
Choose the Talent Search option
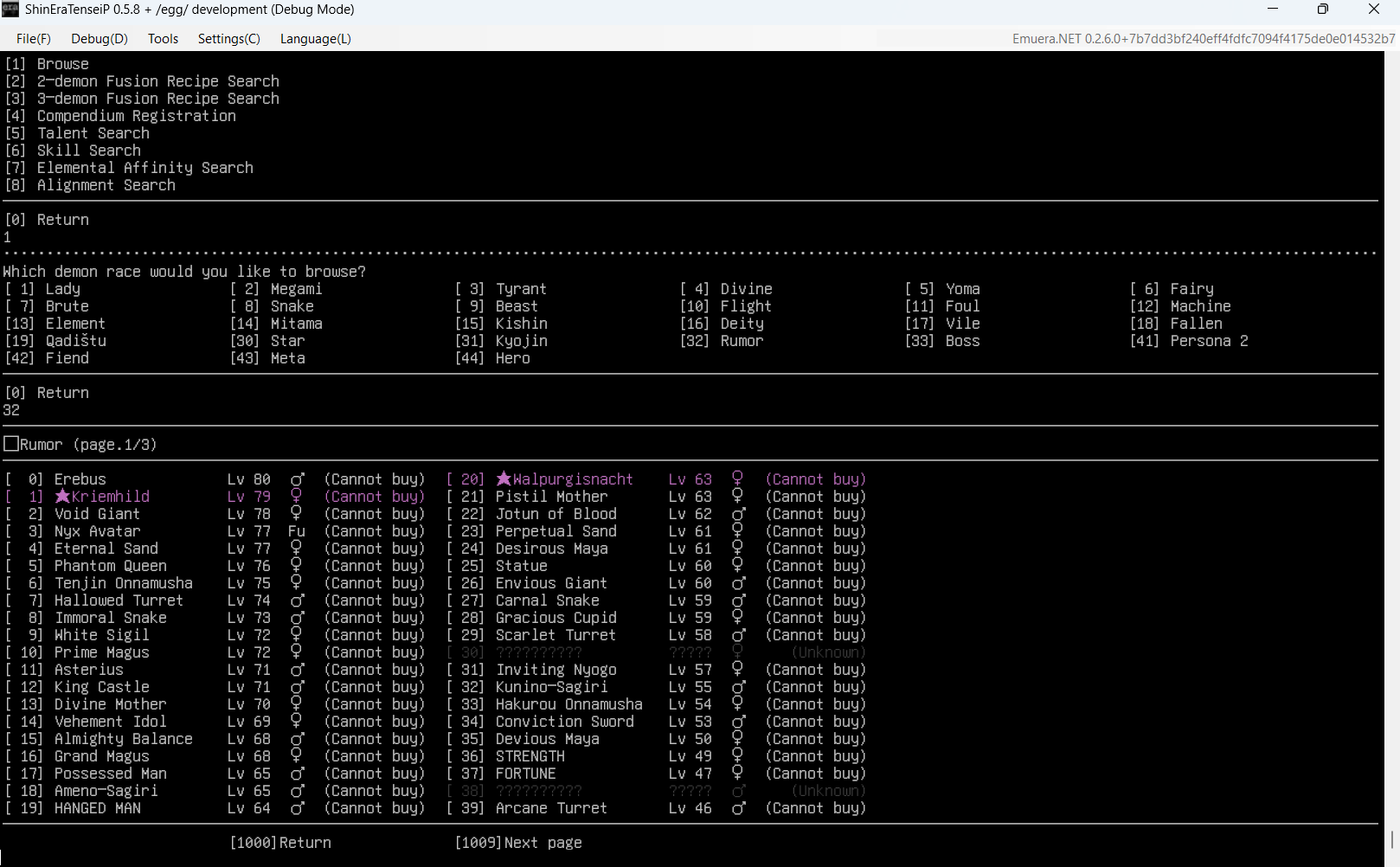[x=77, y=133]
